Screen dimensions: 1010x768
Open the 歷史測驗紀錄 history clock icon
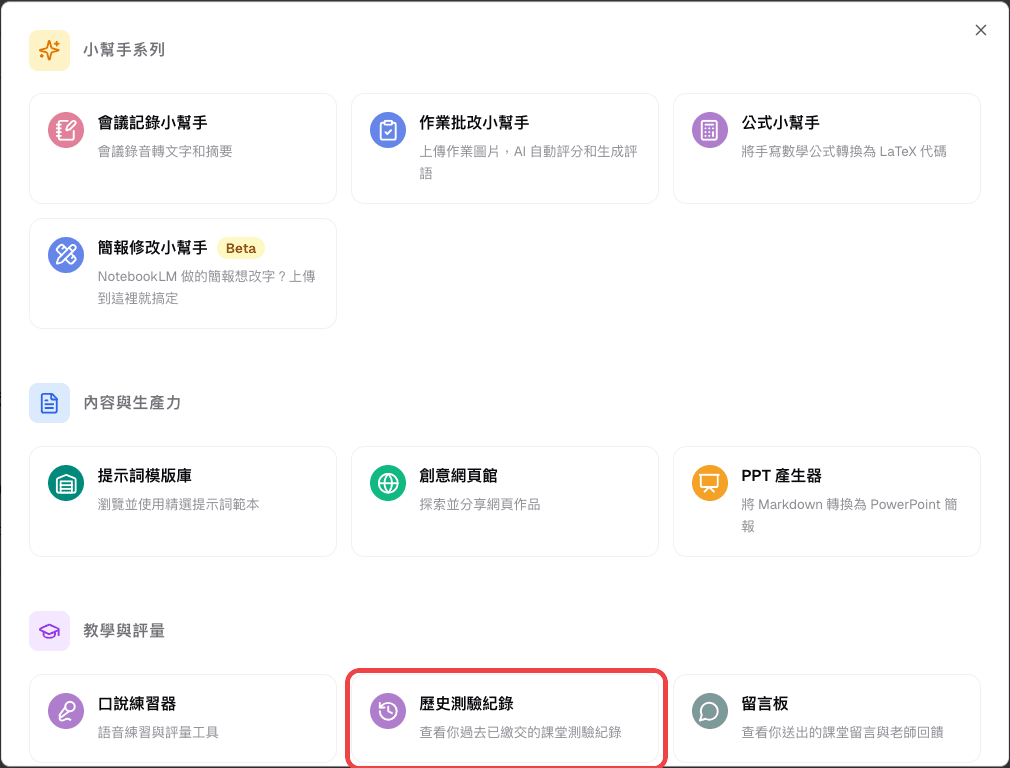click(x=388, y=711)
